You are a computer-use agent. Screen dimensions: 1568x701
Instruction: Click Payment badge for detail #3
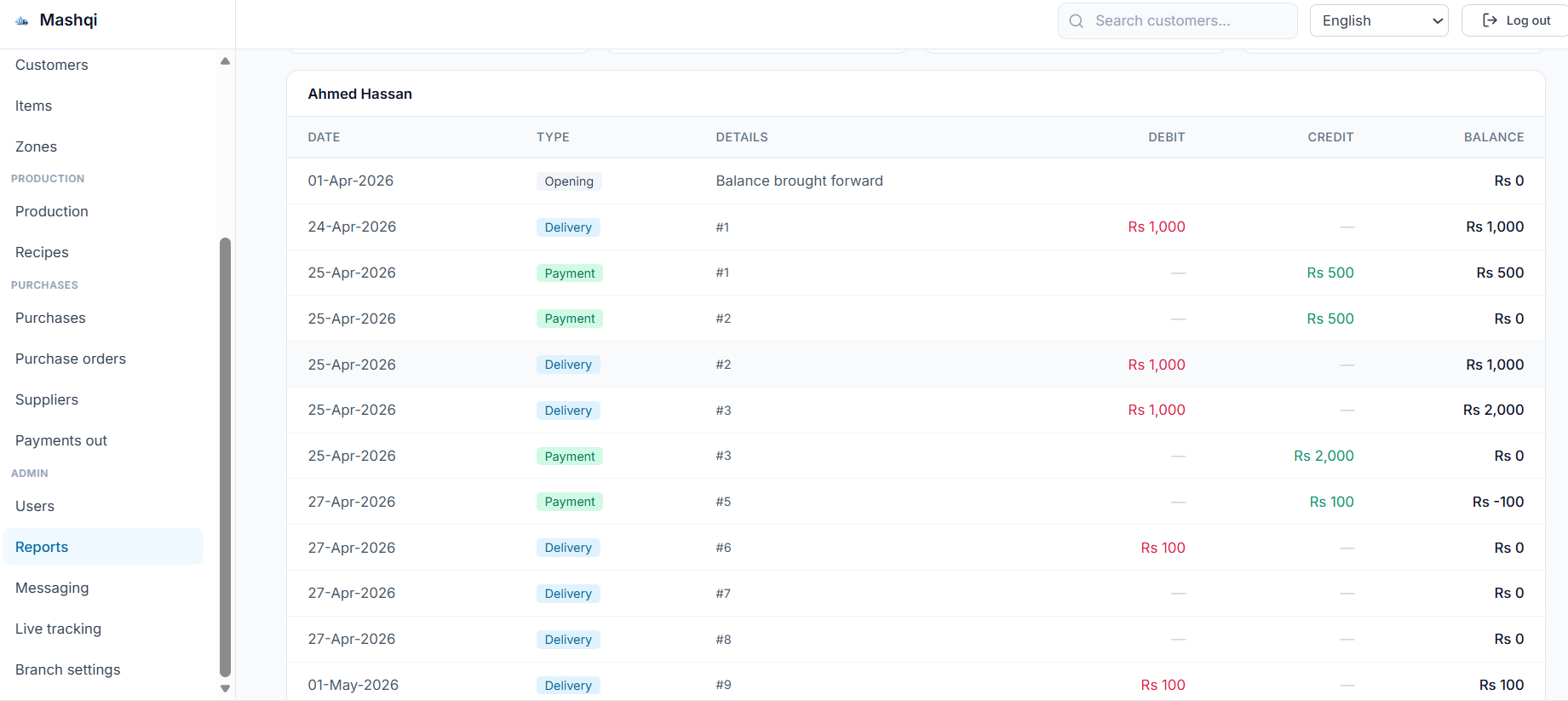[570, 457]
